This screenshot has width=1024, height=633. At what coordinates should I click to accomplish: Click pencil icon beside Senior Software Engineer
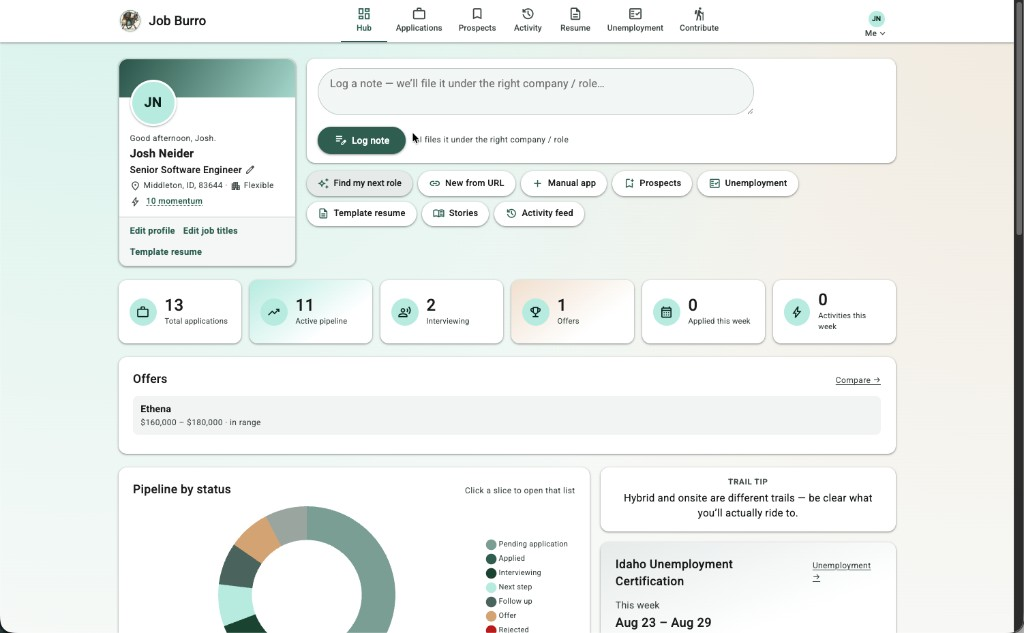tap(250, 170)
